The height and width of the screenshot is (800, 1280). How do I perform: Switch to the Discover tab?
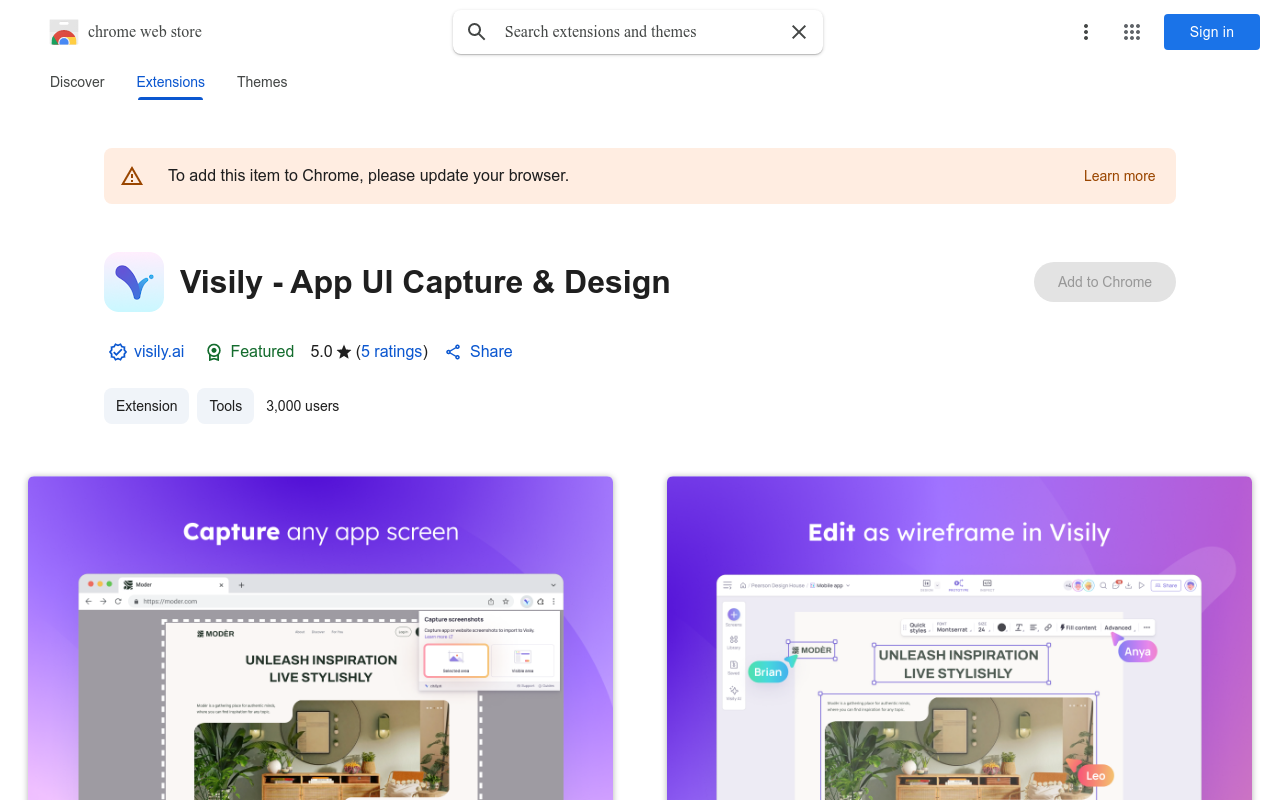(x=77, y=82)
